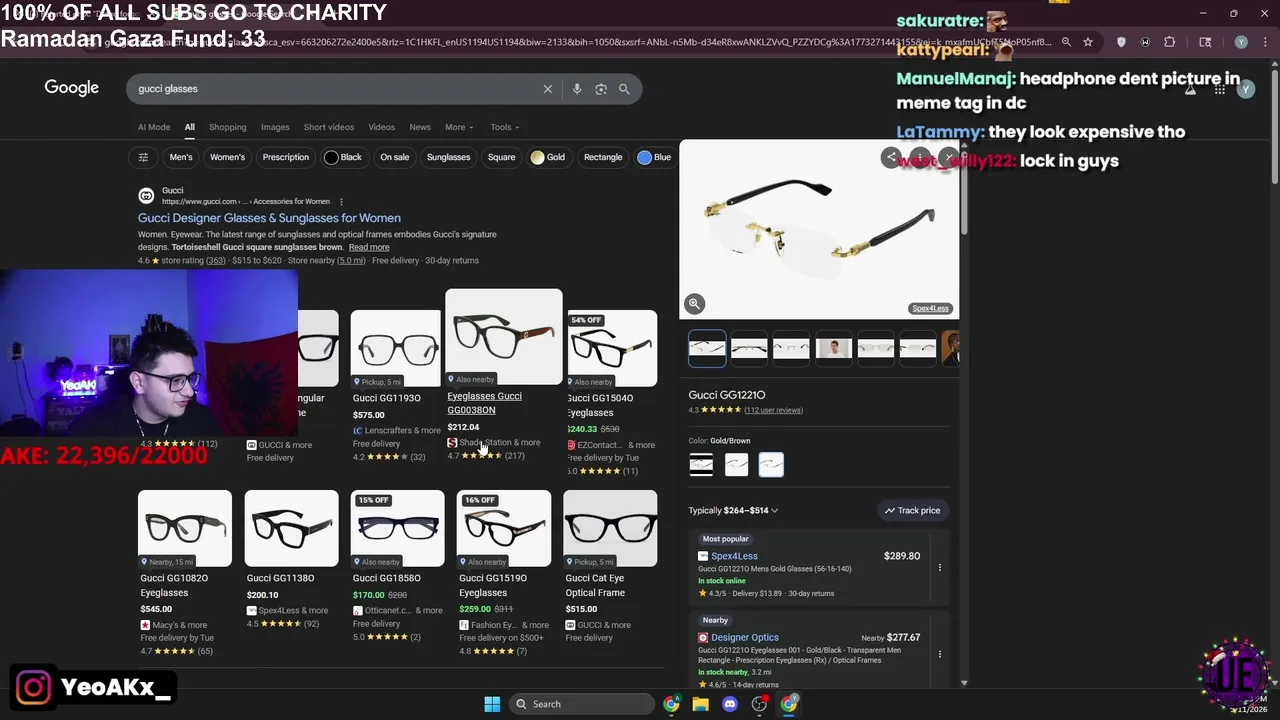Image resolution: width=1280 pixels, height=720 pixels.
Task: Open the Gucci GG1138O product card
Action: click(x=291, y=560)
